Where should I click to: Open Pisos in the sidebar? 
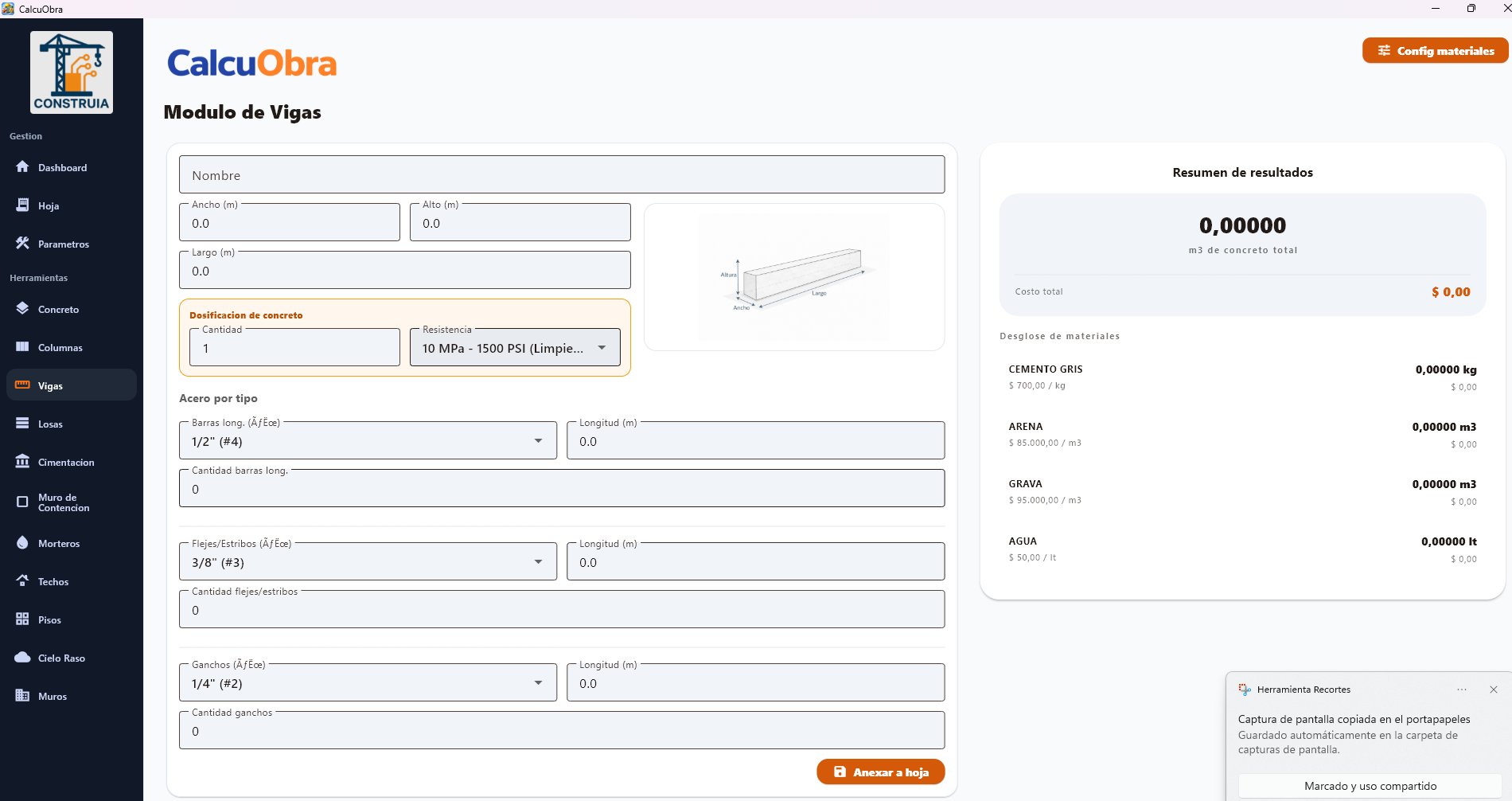click(49, 620)
